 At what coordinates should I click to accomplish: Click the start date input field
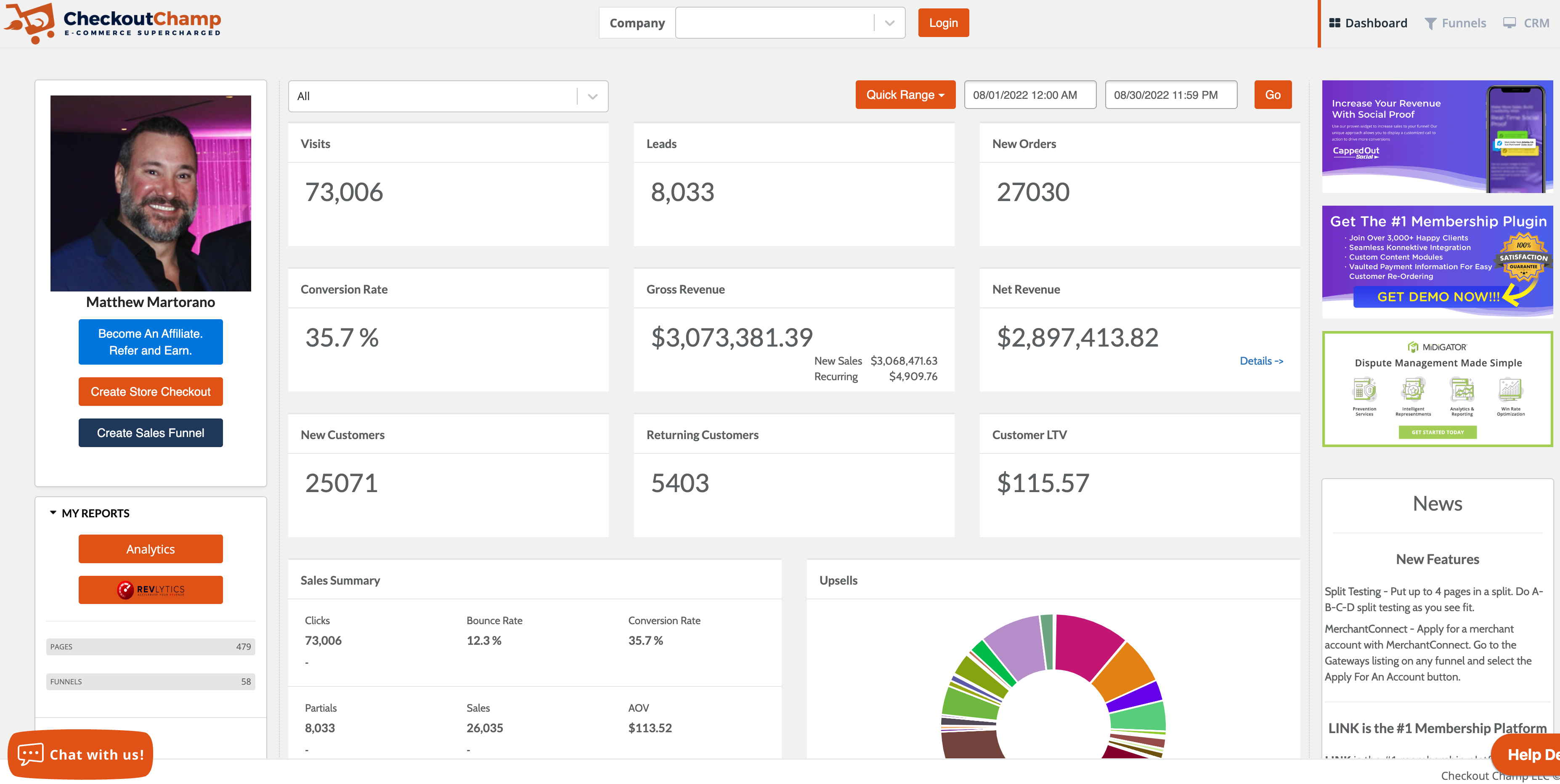pyautogui.click(x=1030, y=95)
